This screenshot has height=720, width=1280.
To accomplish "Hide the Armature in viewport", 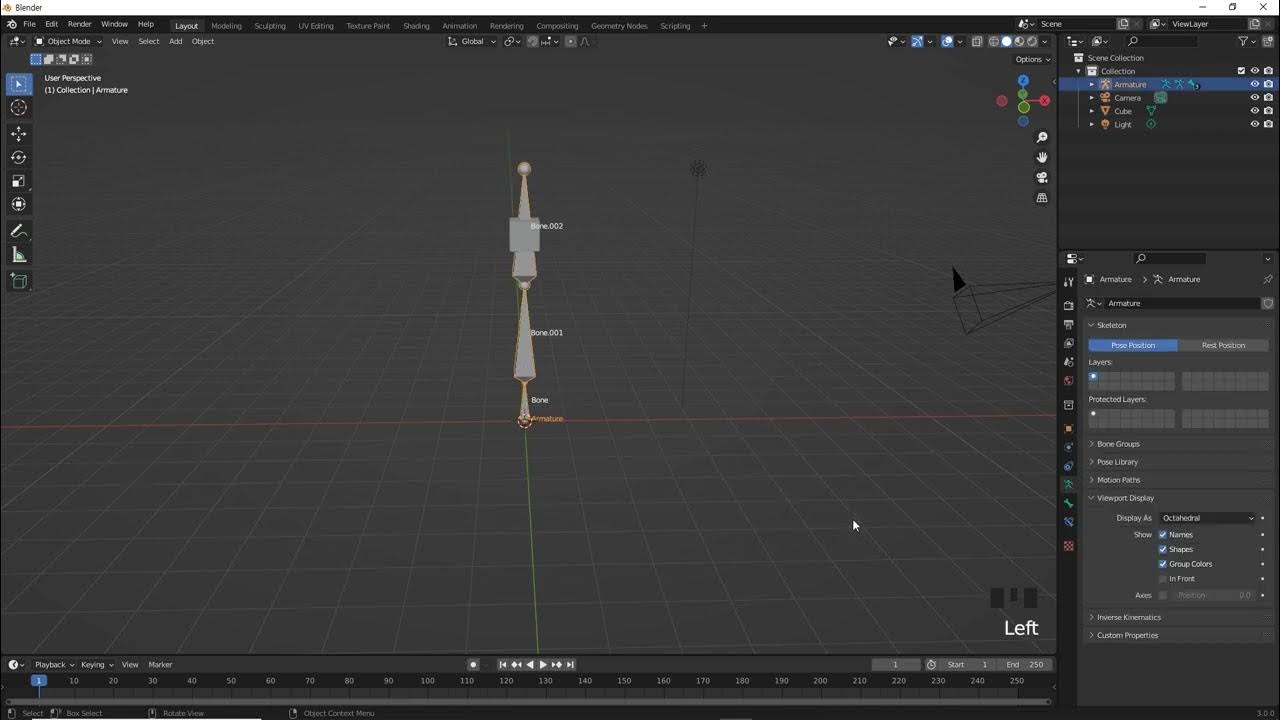I will [x=1254, y=85].
